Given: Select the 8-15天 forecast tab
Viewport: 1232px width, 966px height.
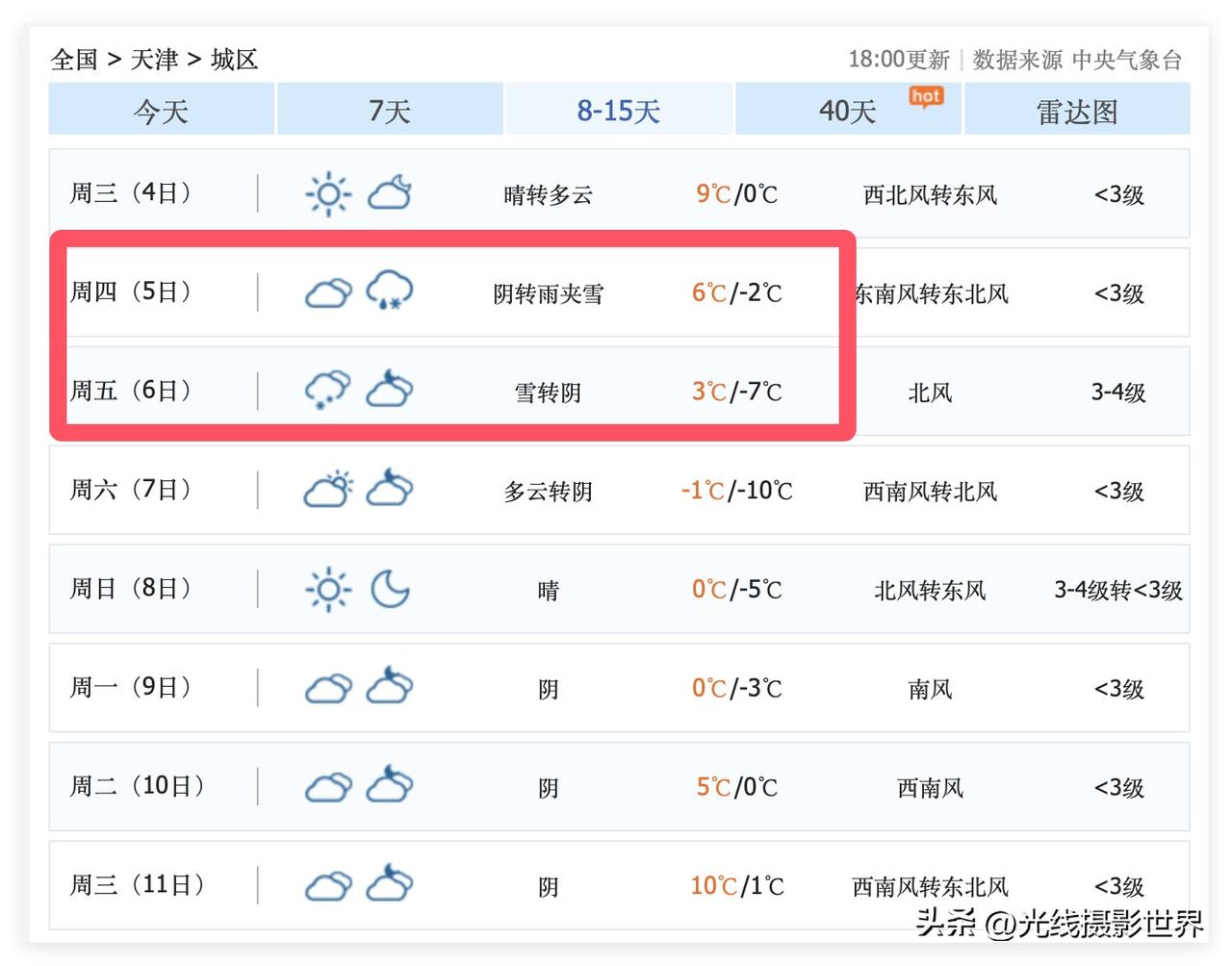Looking at the screenshot, I should click(x=619, y=110).
